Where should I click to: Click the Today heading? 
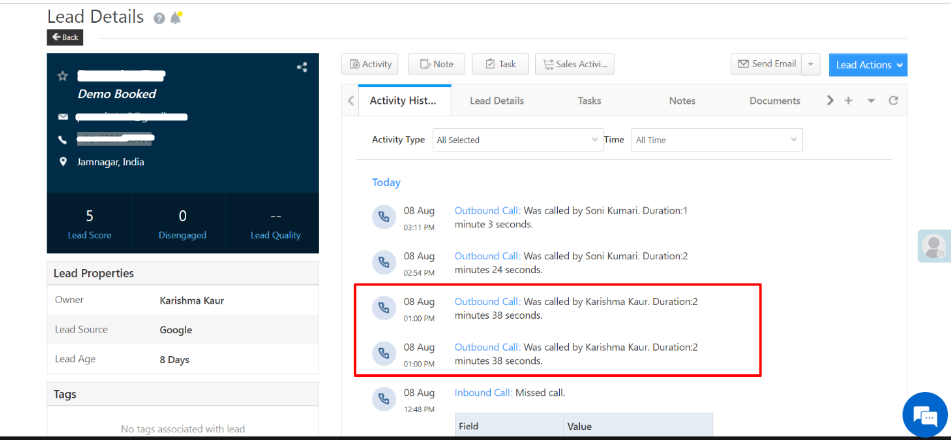point(386,182)
